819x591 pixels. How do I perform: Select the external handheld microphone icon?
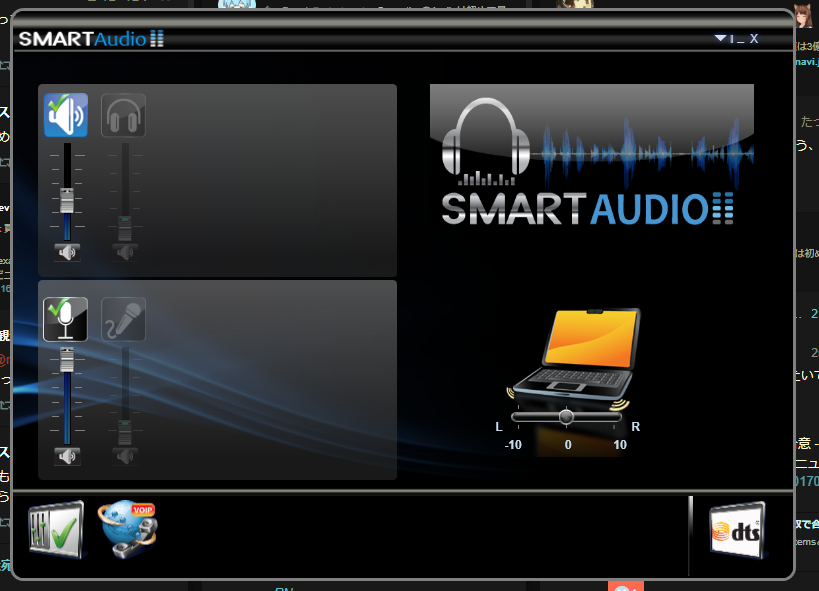click(124, 319)
